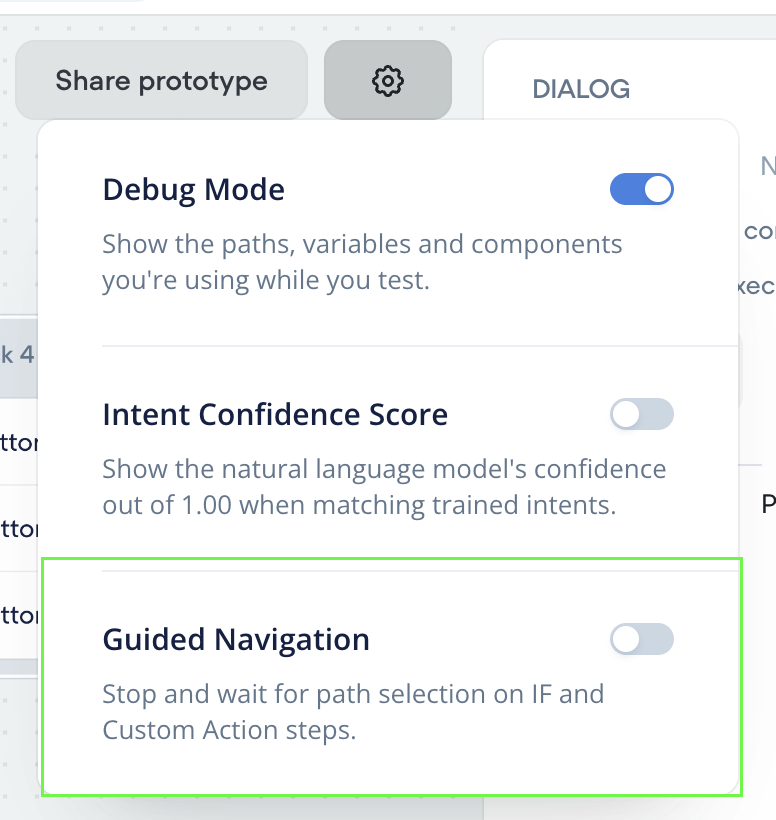Click the Stop and wait path selection description
Viewport: 776px width, 820px height.
click(x=353, y=712)
